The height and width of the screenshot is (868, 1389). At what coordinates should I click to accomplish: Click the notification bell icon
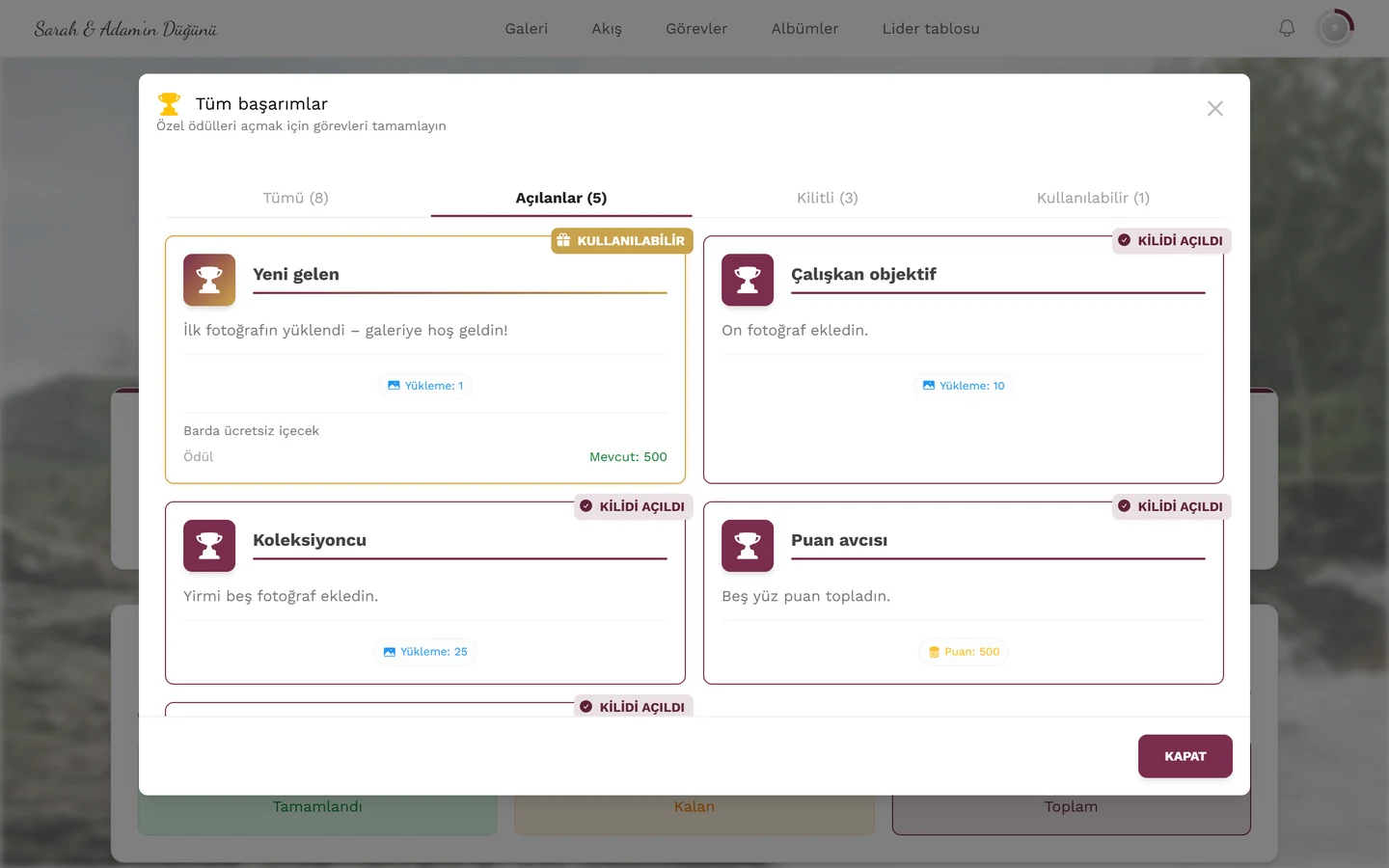[1287, 28]
